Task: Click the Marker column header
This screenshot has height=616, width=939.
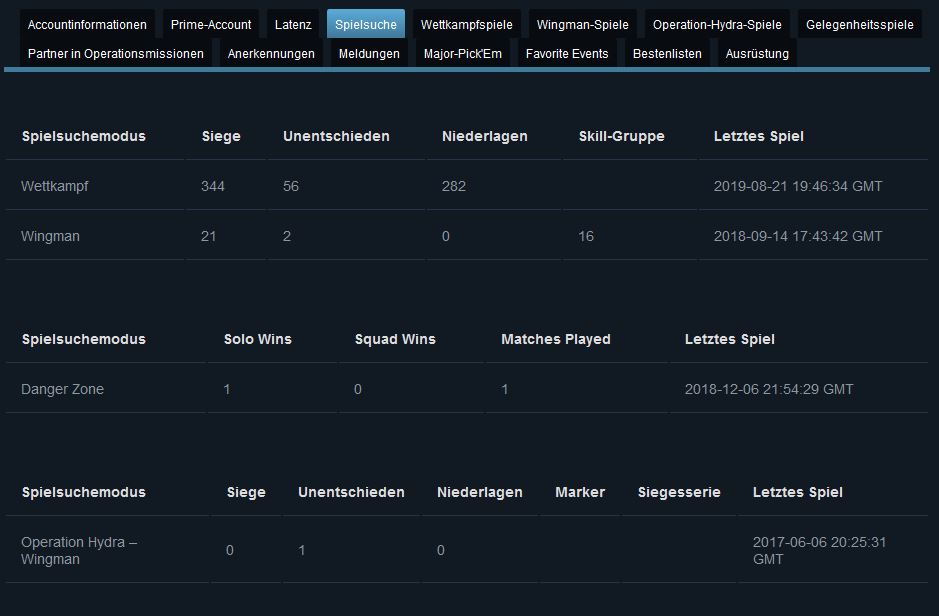Action: point(580,493)
